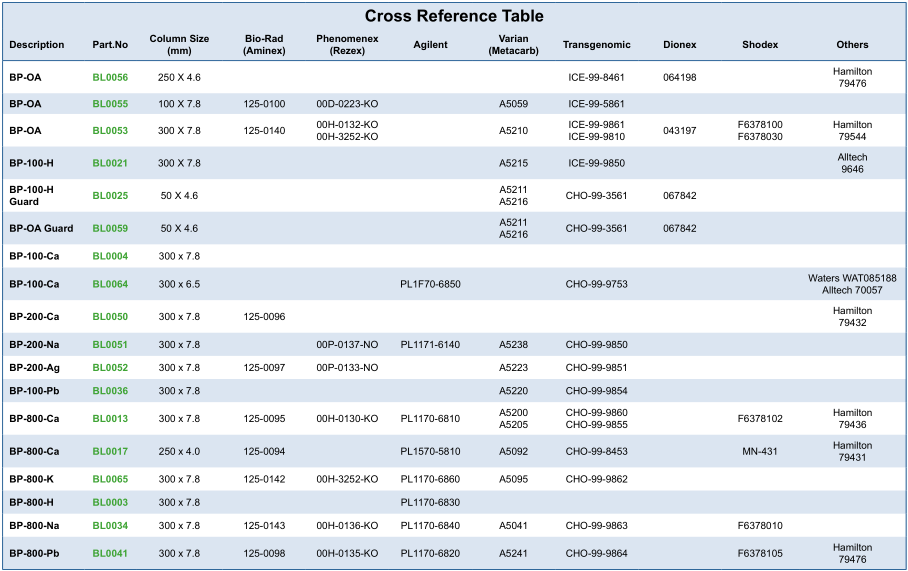This screenshot has width=908, height=571.
Task: Click Others cell Alltech 9646
Action: point(852,163)
